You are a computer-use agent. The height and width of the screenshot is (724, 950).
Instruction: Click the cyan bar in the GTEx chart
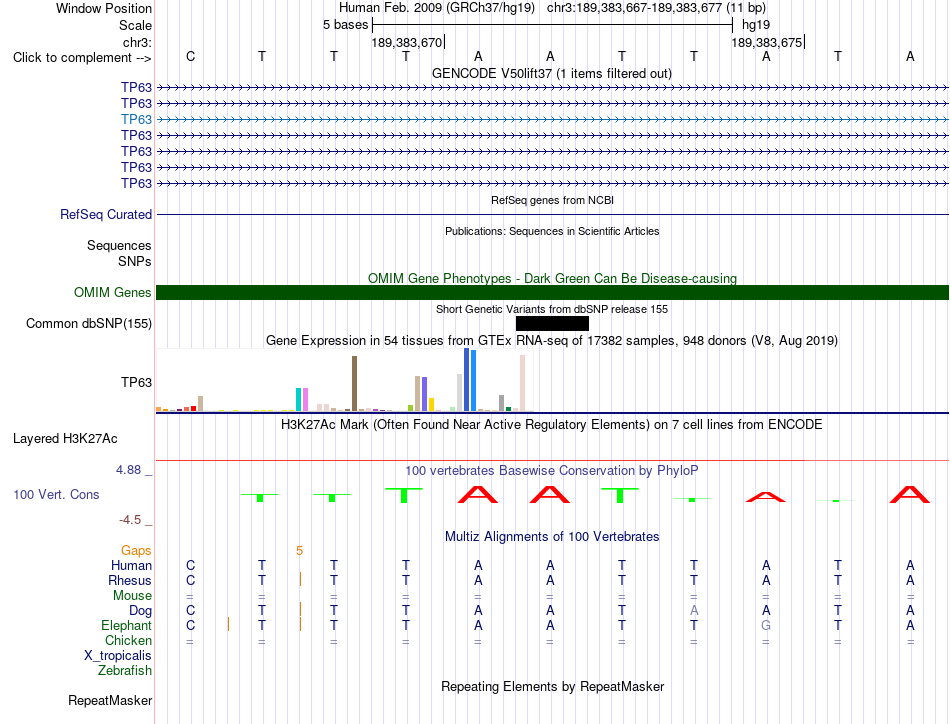298,399
